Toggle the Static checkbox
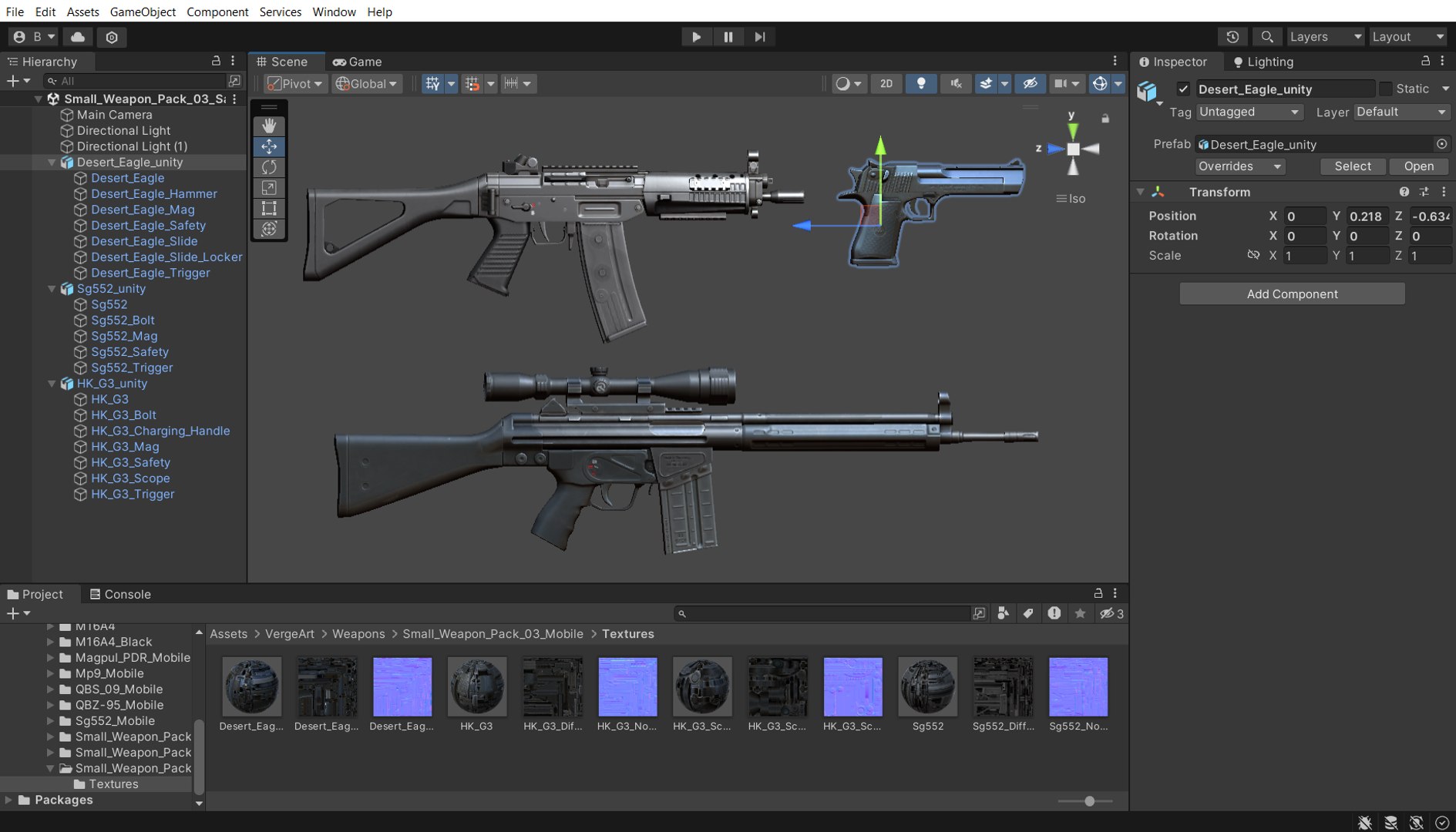The image size is (1456, 832). pos(1386,89)
